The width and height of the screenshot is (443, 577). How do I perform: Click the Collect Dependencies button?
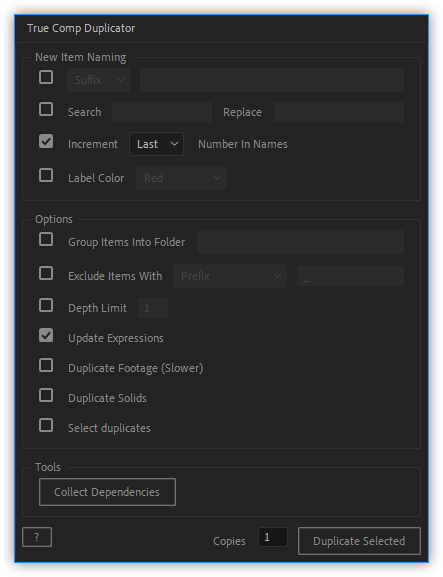pos(107,492)
